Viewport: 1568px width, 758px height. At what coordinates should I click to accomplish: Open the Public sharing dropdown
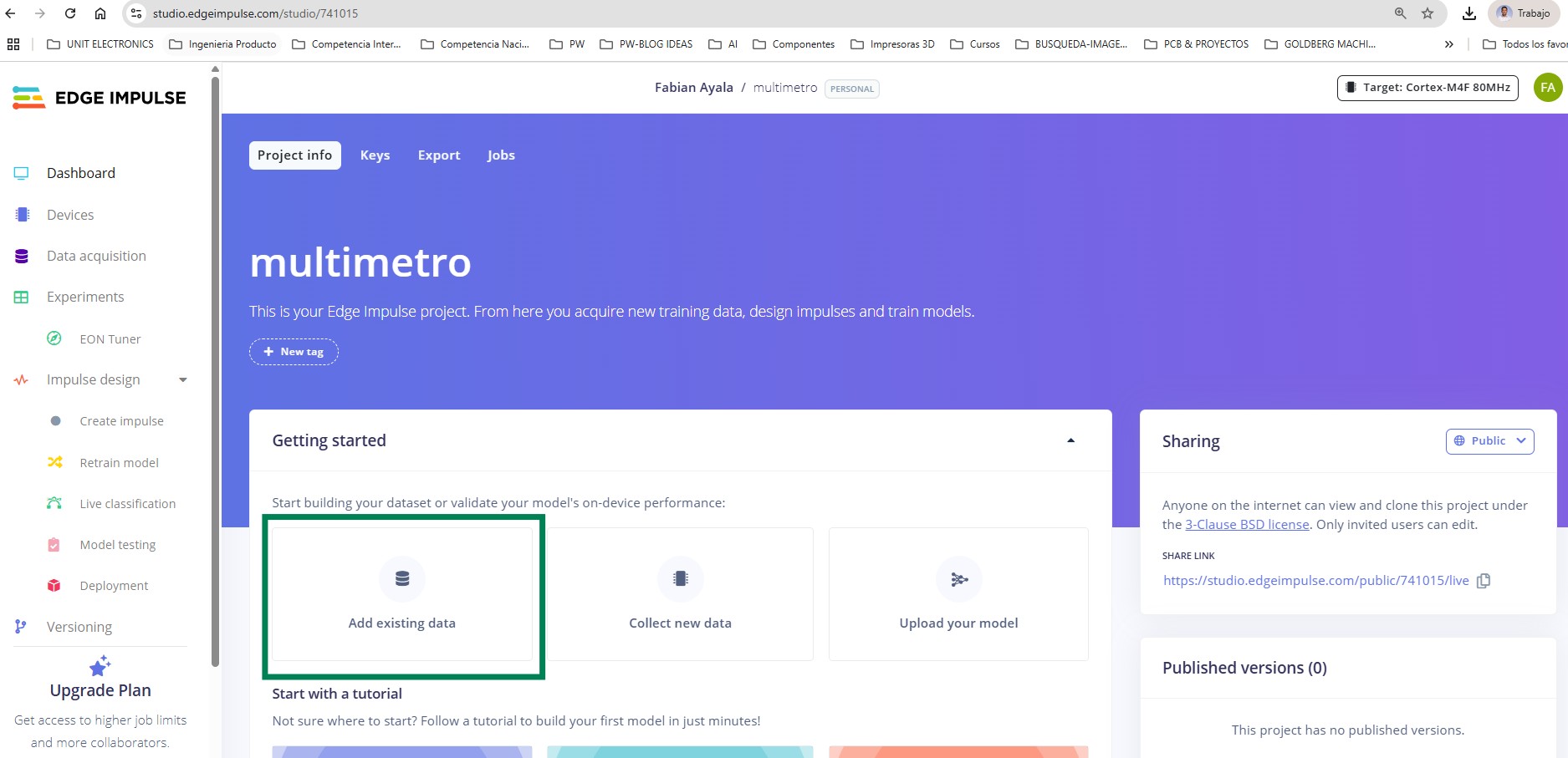[x=1489, y=441]
